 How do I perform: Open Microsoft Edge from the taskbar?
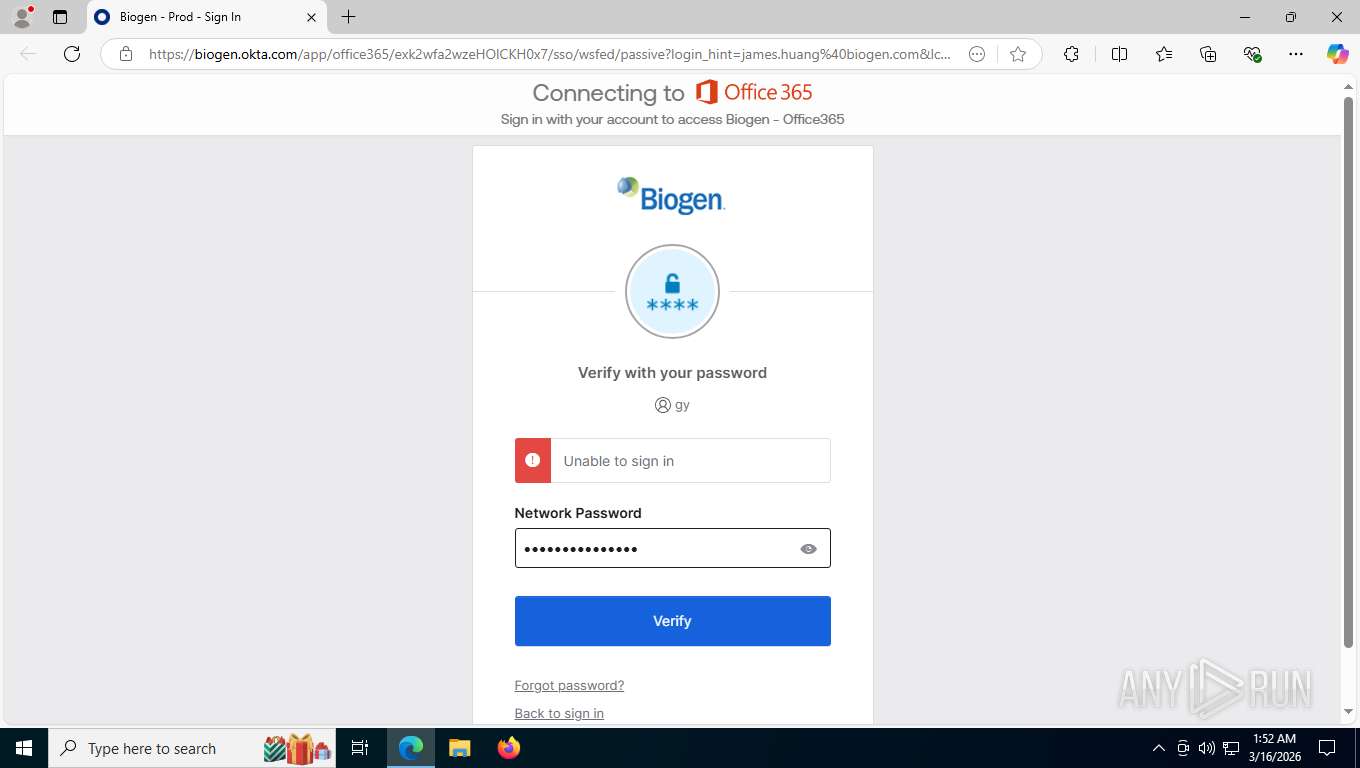click(x=411, y=748)
